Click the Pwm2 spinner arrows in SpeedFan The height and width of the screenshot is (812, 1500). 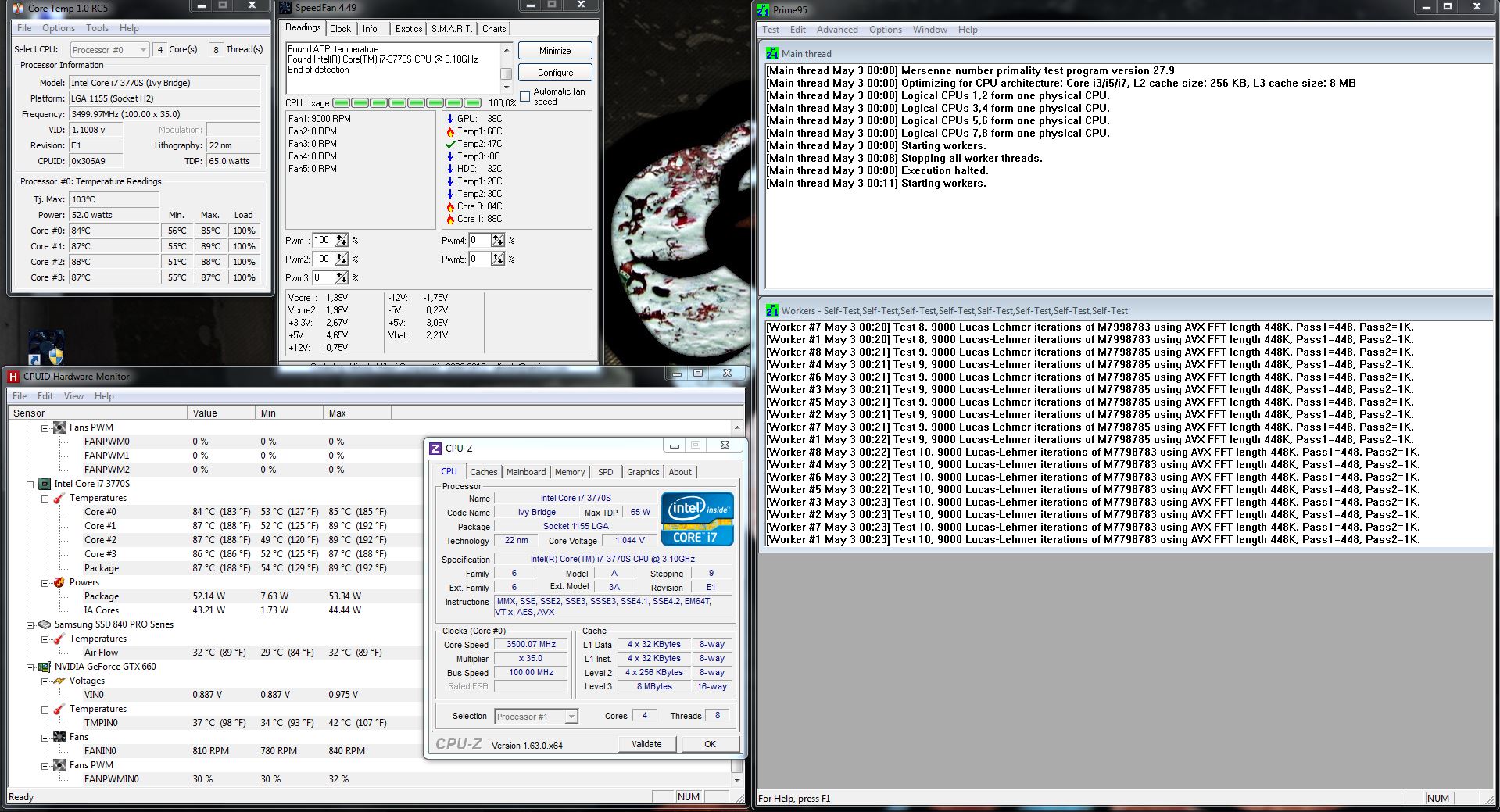tap(342, 259)
